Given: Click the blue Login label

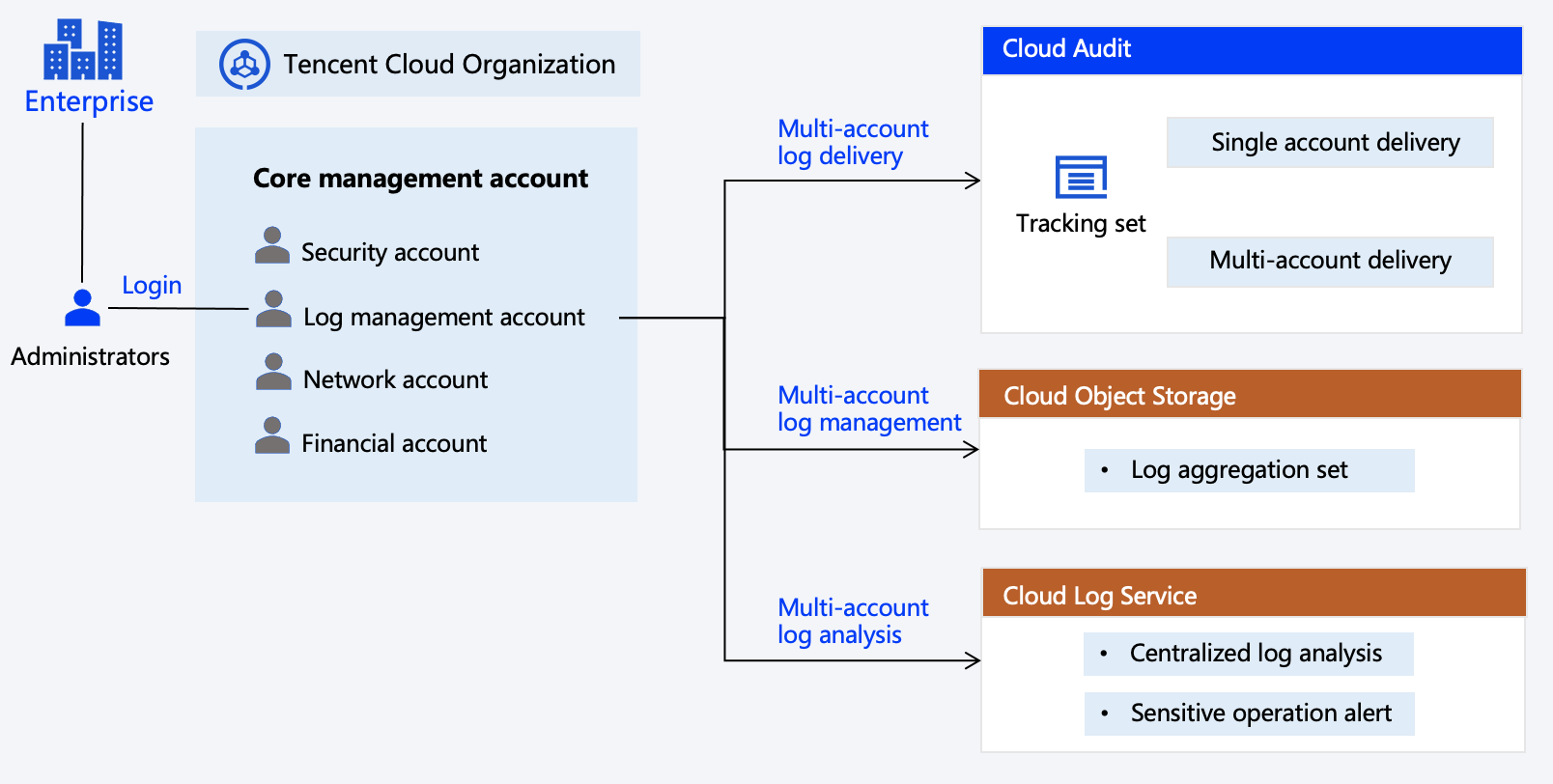Looking at the screenshot, I should [152, 286].
